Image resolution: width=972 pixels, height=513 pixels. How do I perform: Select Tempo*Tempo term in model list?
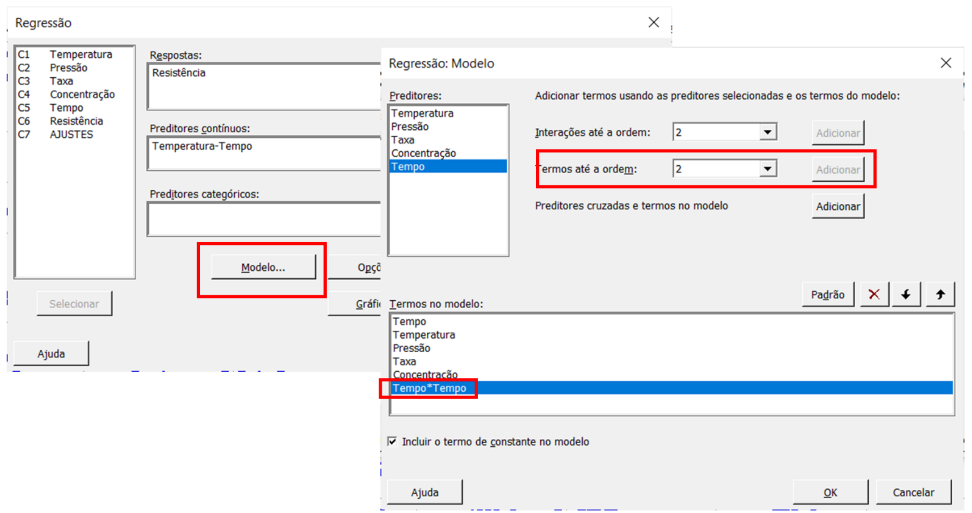[672, 388]
